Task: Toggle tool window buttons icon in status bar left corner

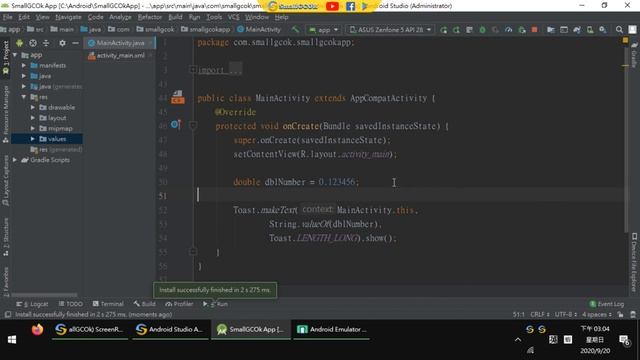Action: tap(8, 314)
